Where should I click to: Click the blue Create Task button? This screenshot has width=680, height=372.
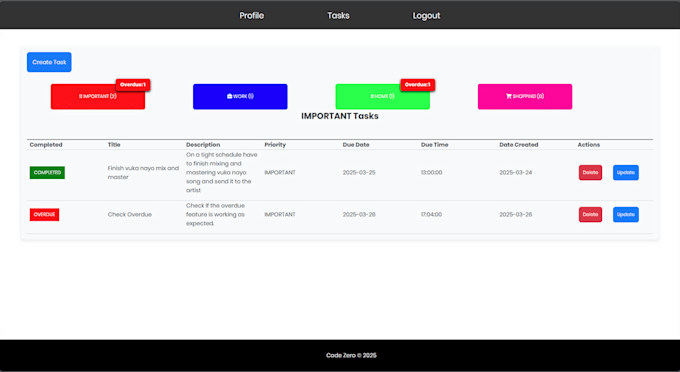point(49,62)
